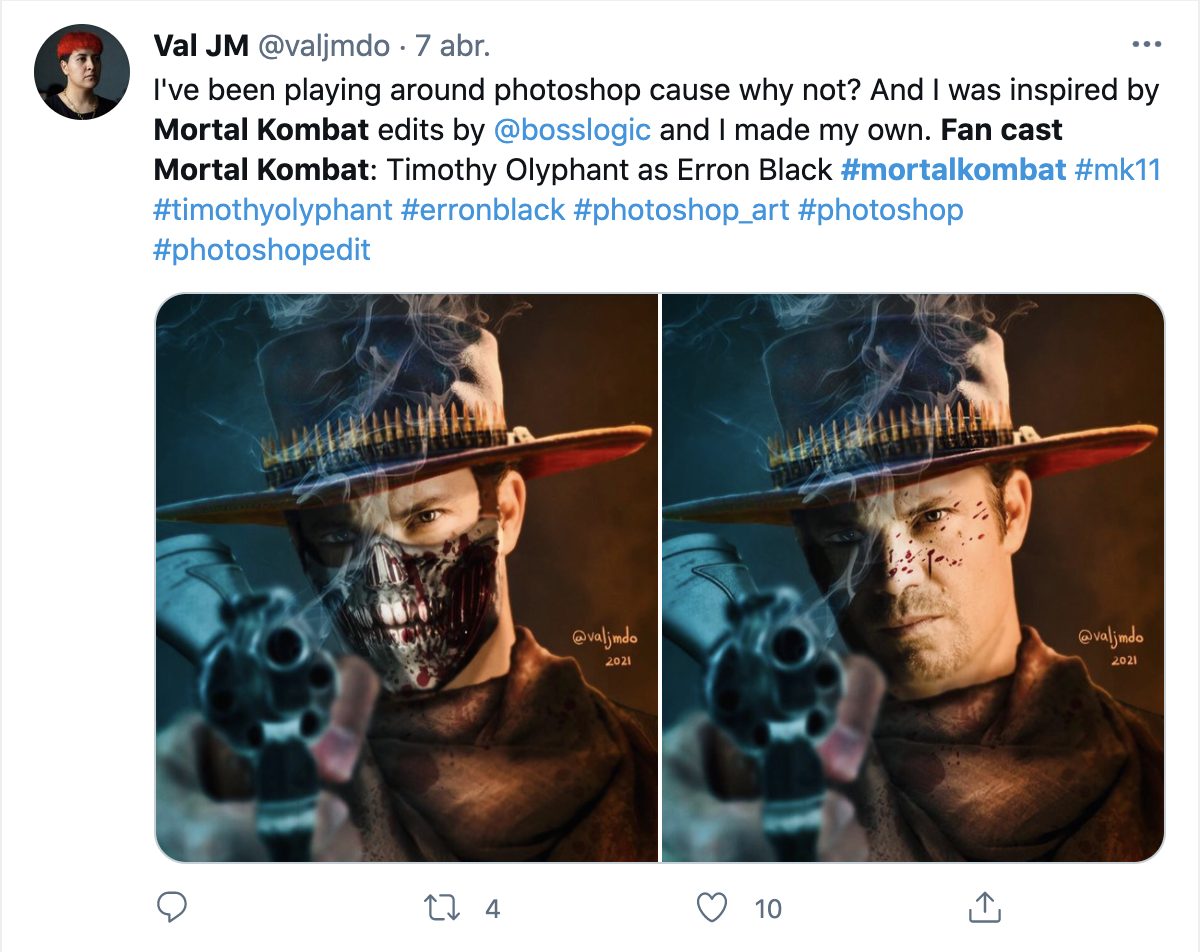Follow the #timothyolyphant hashtag link
1202x952 pixels.
tap(272, 210)
